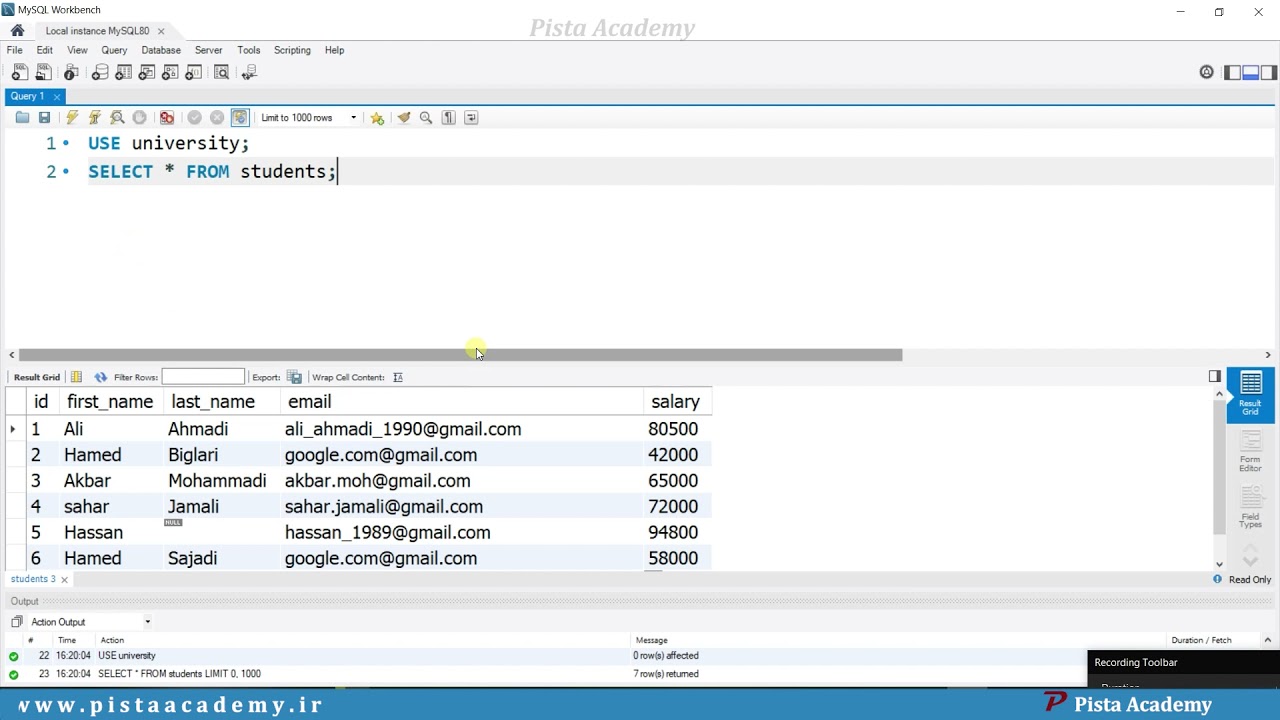Open SQL script file in new tab

[x=43, y=72]
